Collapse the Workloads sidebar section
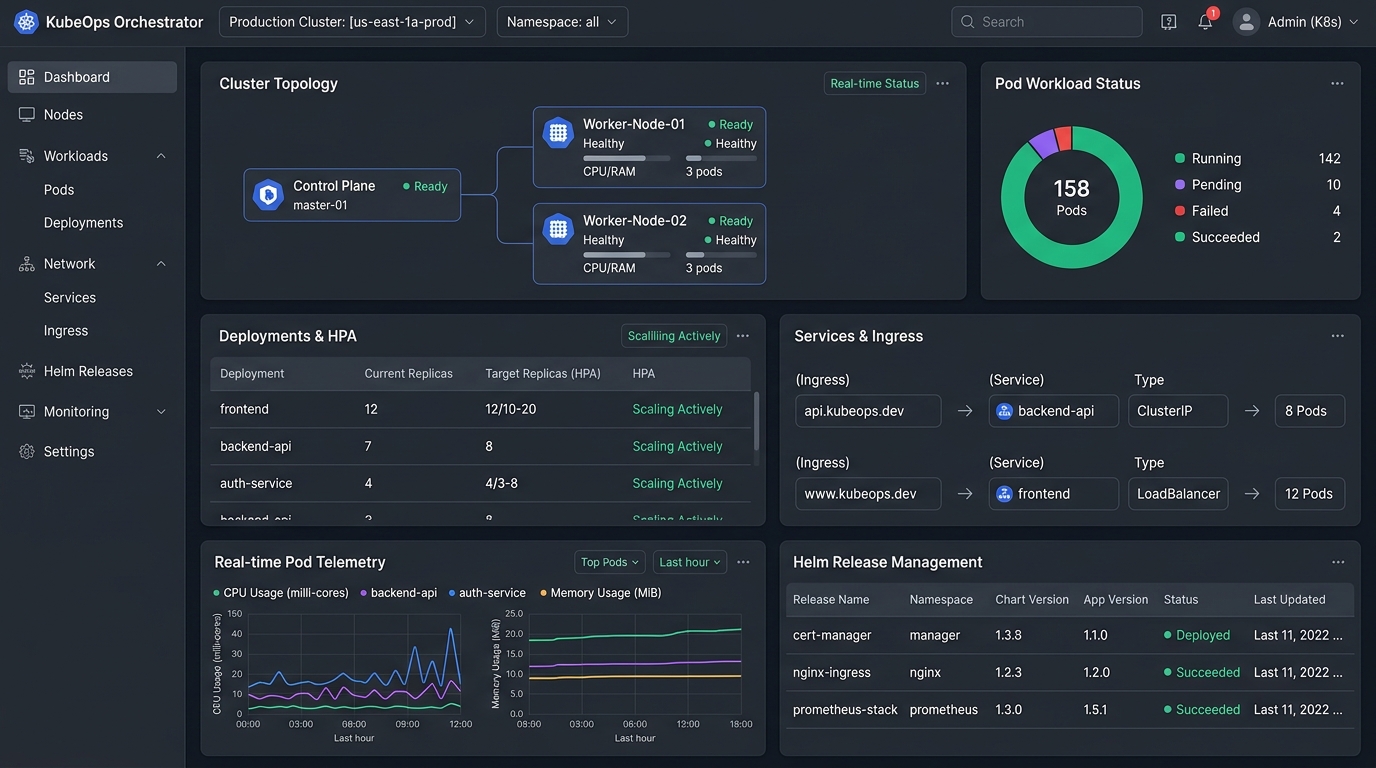Screen dimensions: 1376x768 [x=161, y=156]
